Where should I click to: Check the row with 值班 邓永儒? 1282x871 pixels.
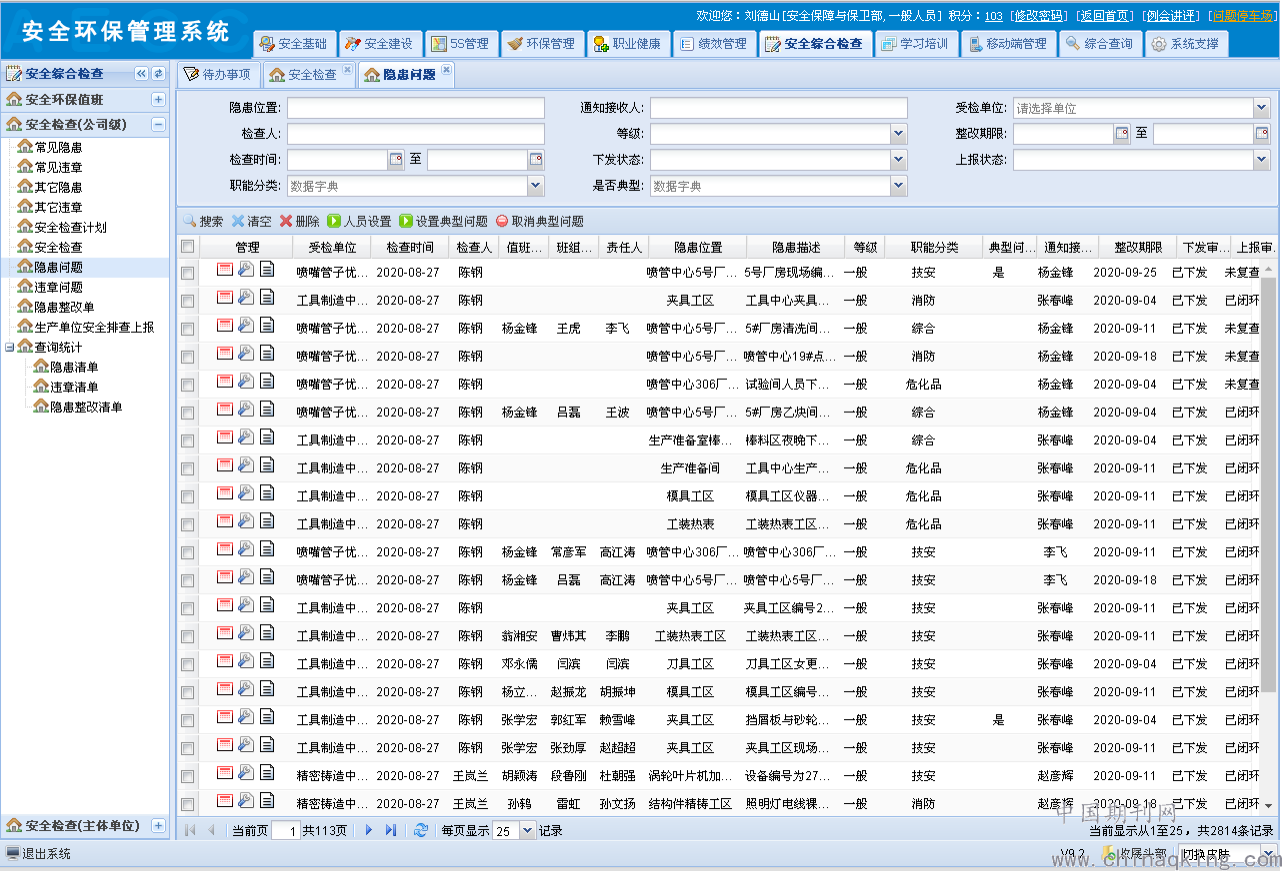(x=187, y=665)
